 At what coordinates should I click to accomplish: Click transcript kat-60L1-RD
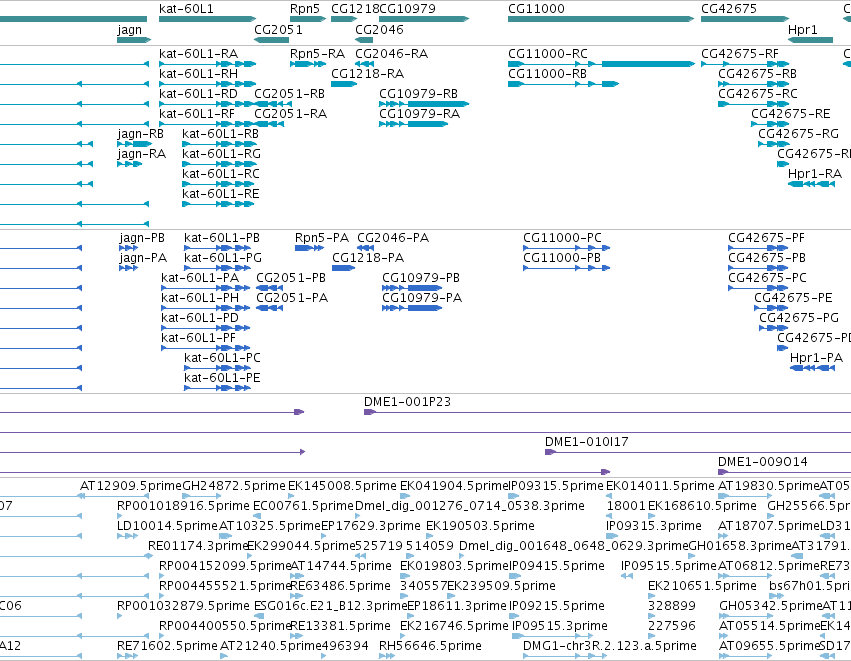[199, 94]
